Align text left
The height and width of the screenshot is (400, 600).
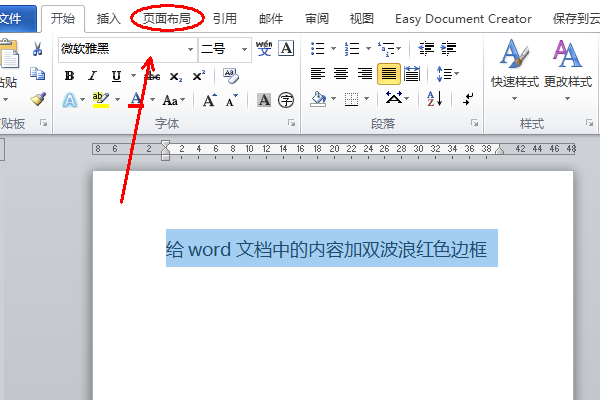point(318,73)
